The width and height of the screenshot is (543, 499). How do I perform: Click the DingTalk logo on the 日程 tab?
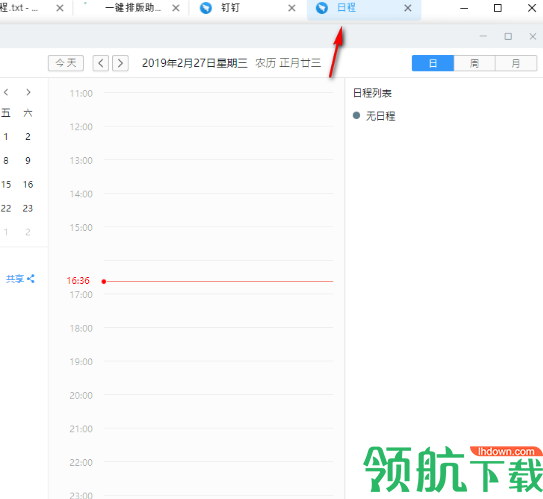point(322,8)
